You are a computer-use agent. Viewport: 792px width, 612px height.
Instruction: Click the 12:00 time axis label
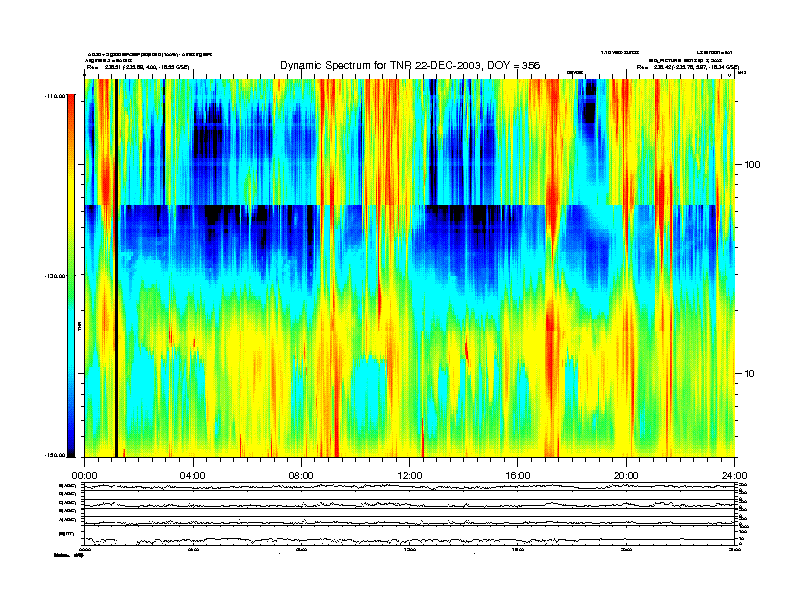click(x=410, y=476)
